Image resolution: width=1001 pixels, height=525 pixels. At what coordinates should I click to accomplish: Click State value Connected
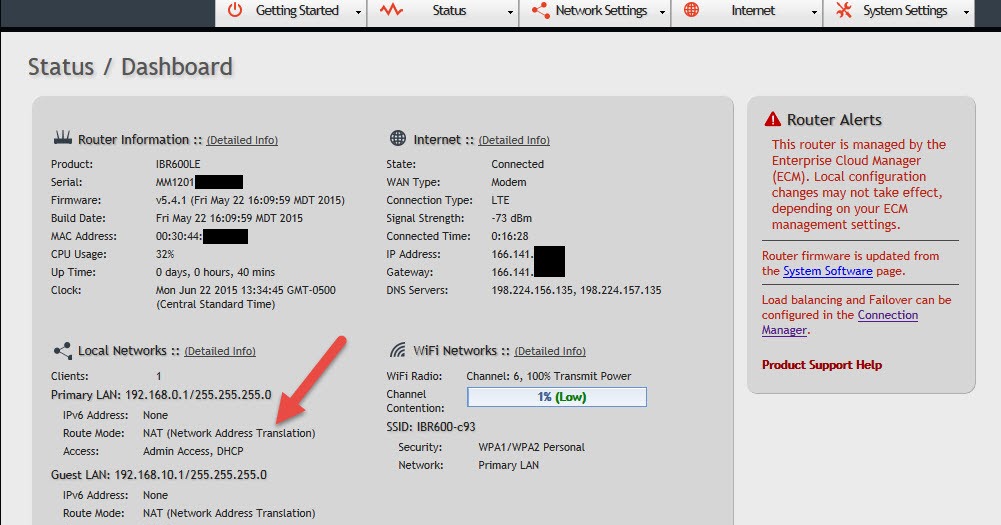(518, 164)
